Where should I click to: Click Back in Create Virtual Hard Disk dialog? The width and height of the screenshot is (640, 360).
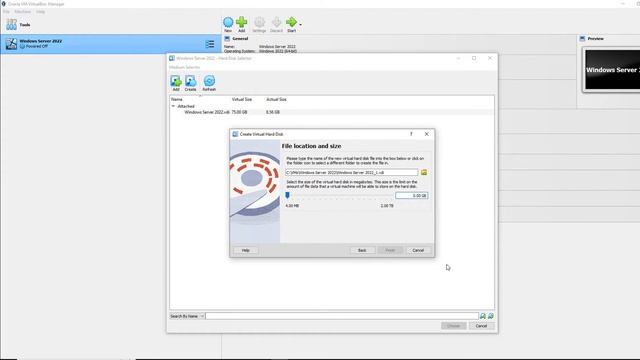[x=362, y=250]
